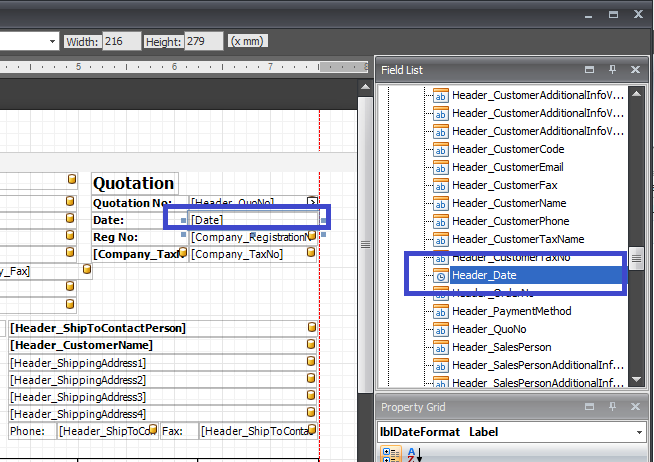The height and width of the screenshot is (462, 654).
Task: Click database icon on [Header_ShippingAddress2] field
Action: 311,378
